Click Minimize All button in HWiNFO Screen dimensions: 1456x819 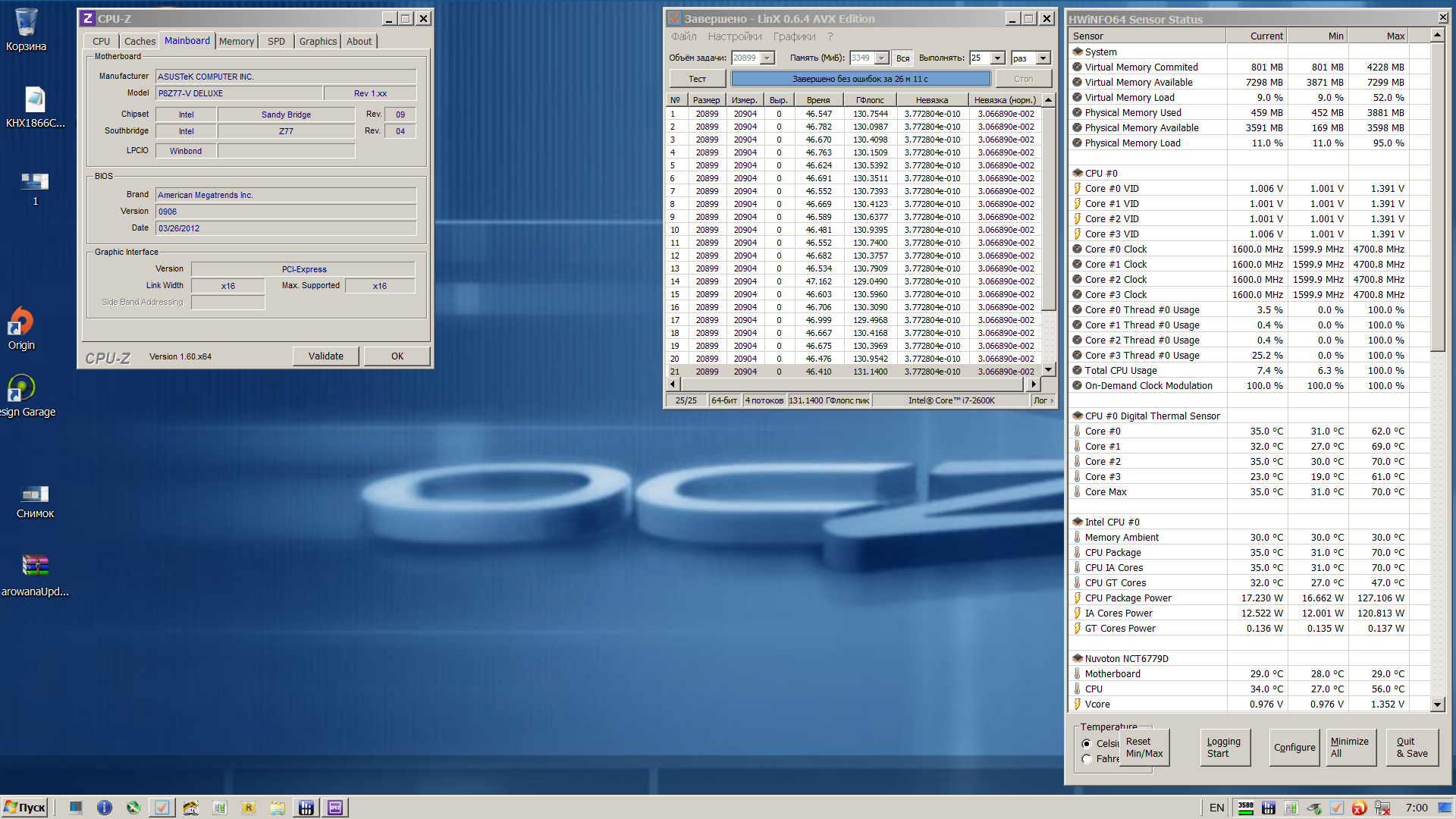(1351, 748)
